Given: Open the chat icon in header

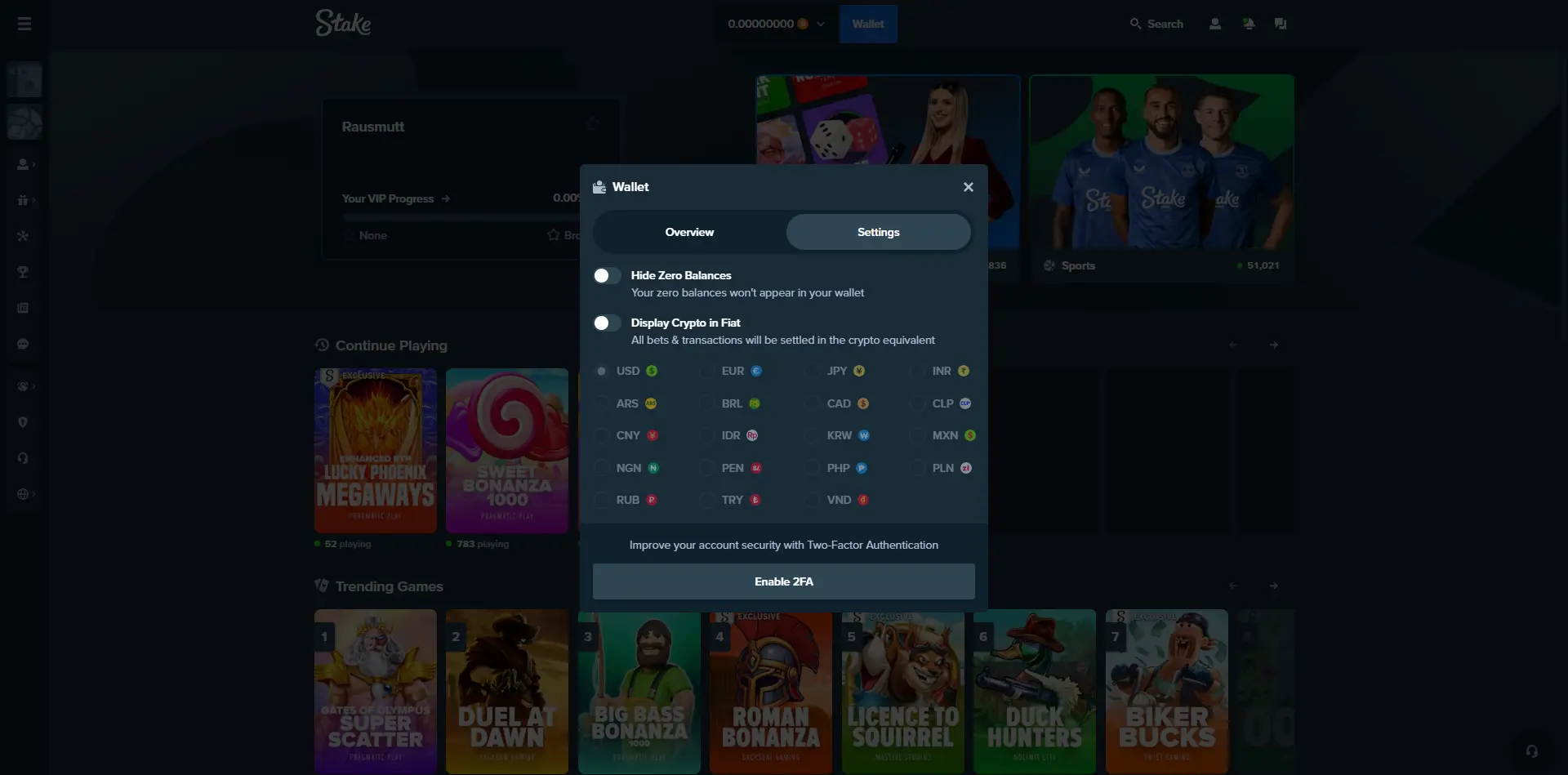Looking at the screenshot, I should click(x=1281, y=24).
